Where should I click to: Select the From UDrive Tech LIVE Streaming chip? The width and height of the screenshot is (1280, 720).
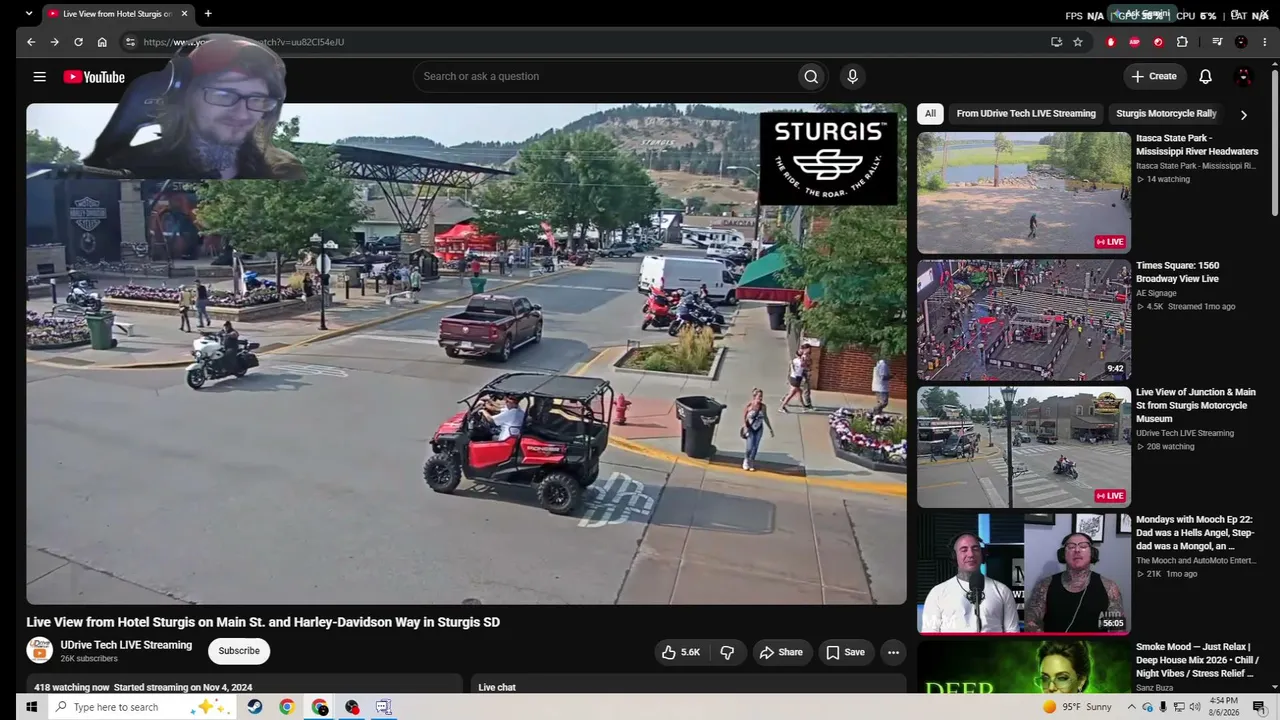pyautogui.click(x=1026, y=114)
